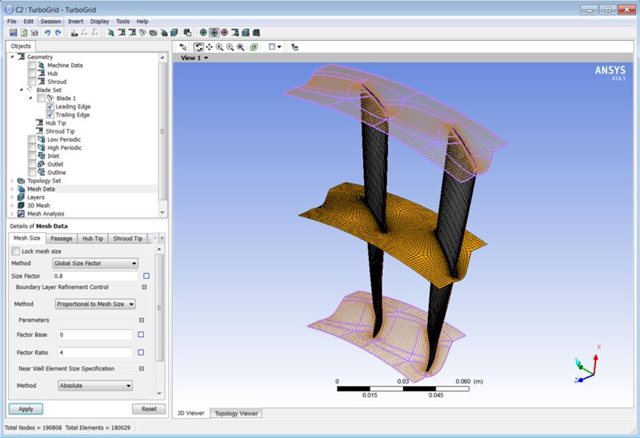Click the Factor Ratio input field
The width and height of the screenshot is (640, 438).
point(96,352)
